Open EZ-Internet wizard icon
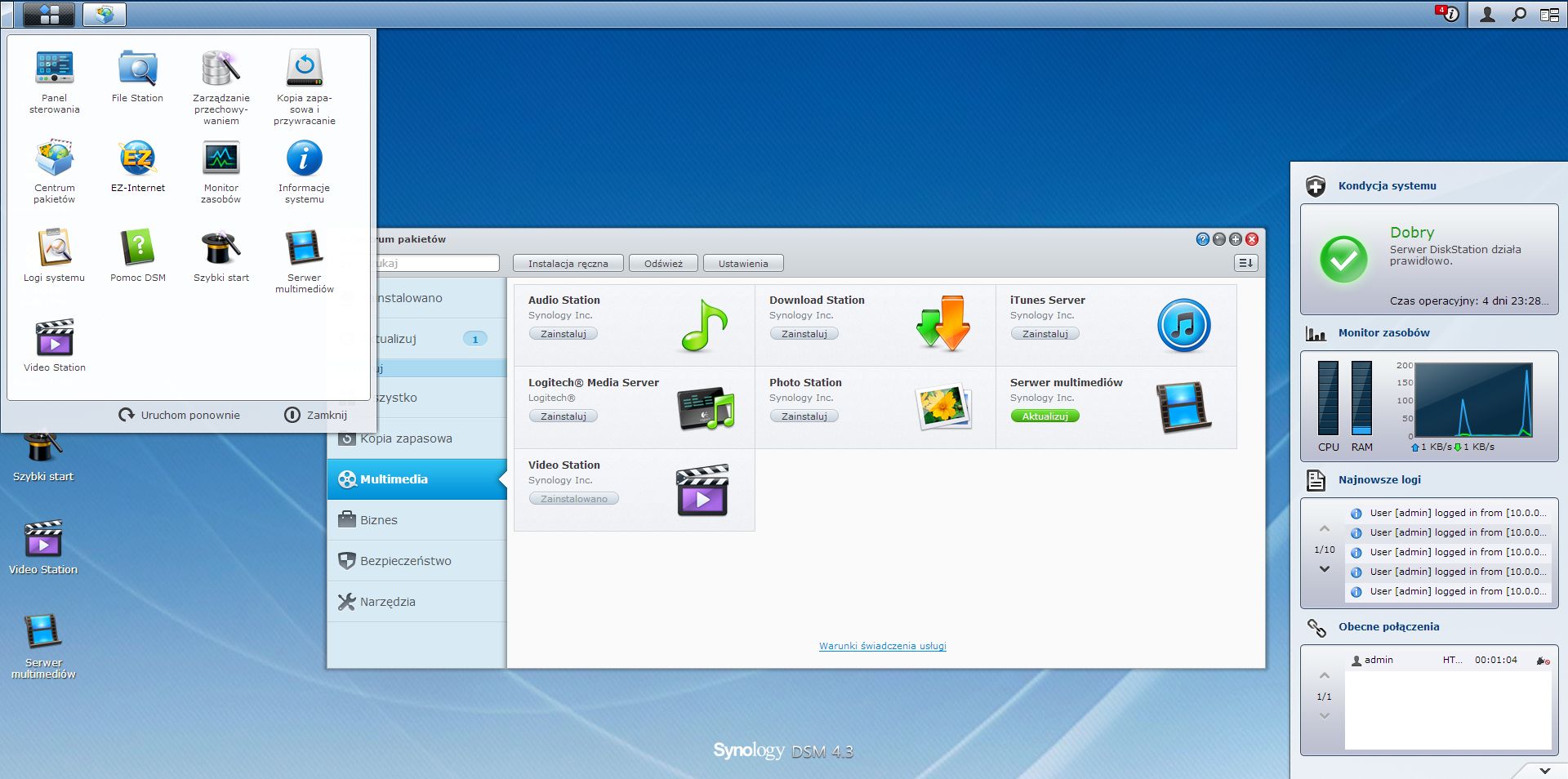 tap(137, 166)
